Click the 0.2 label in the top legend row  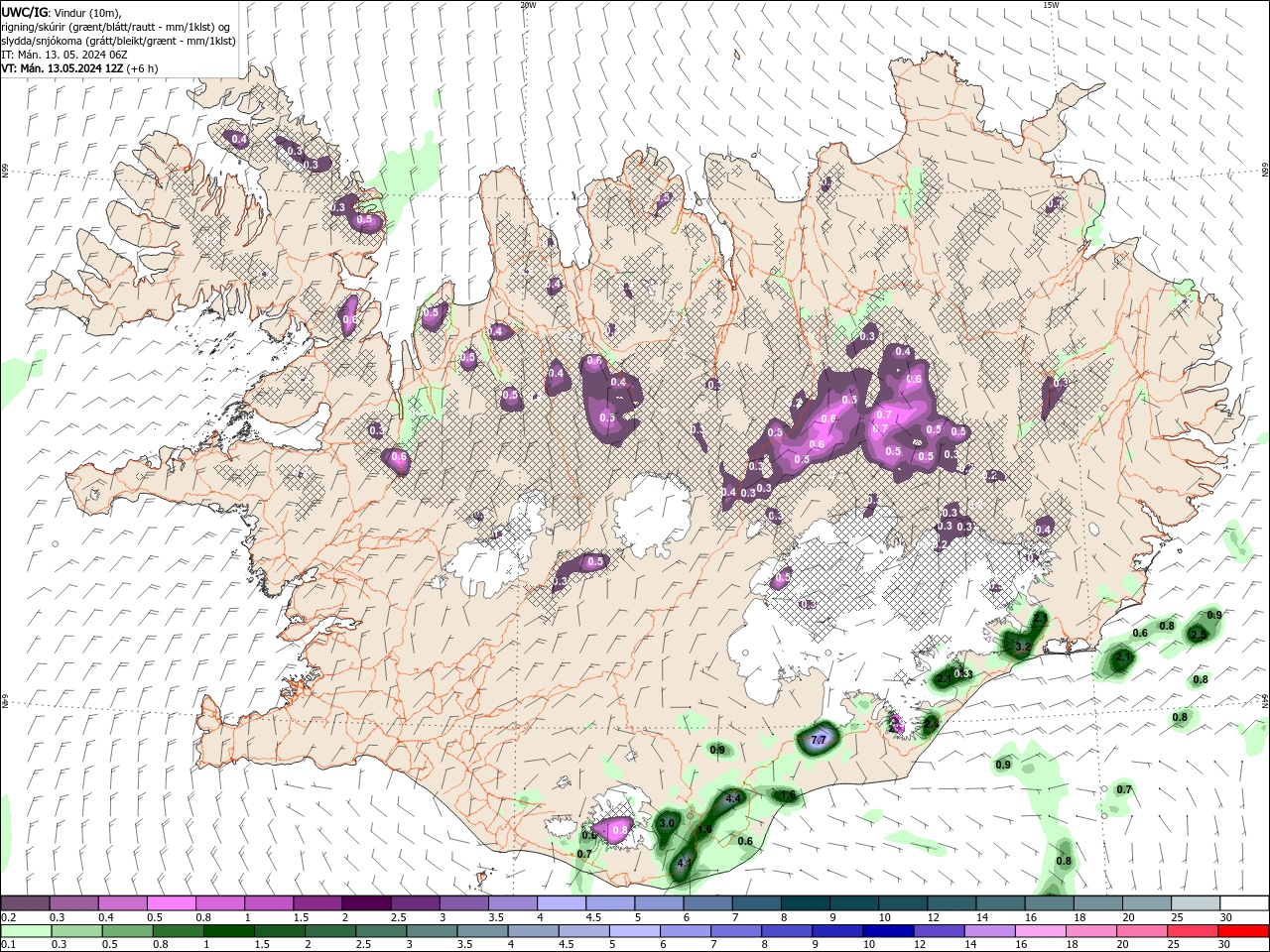point(9,917)
